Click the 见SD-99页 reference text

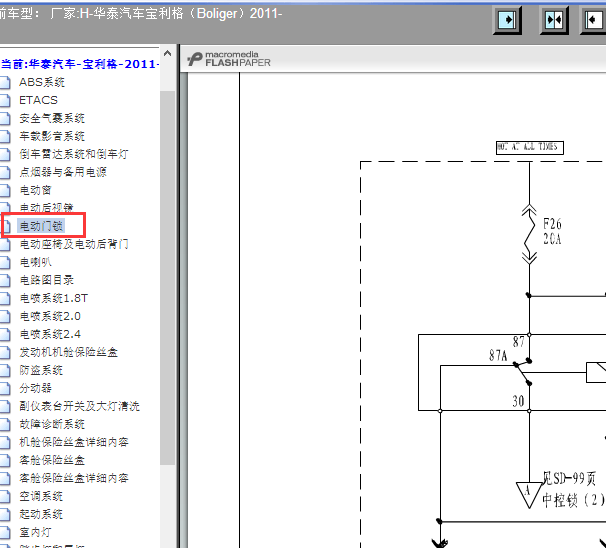[569, 478]
